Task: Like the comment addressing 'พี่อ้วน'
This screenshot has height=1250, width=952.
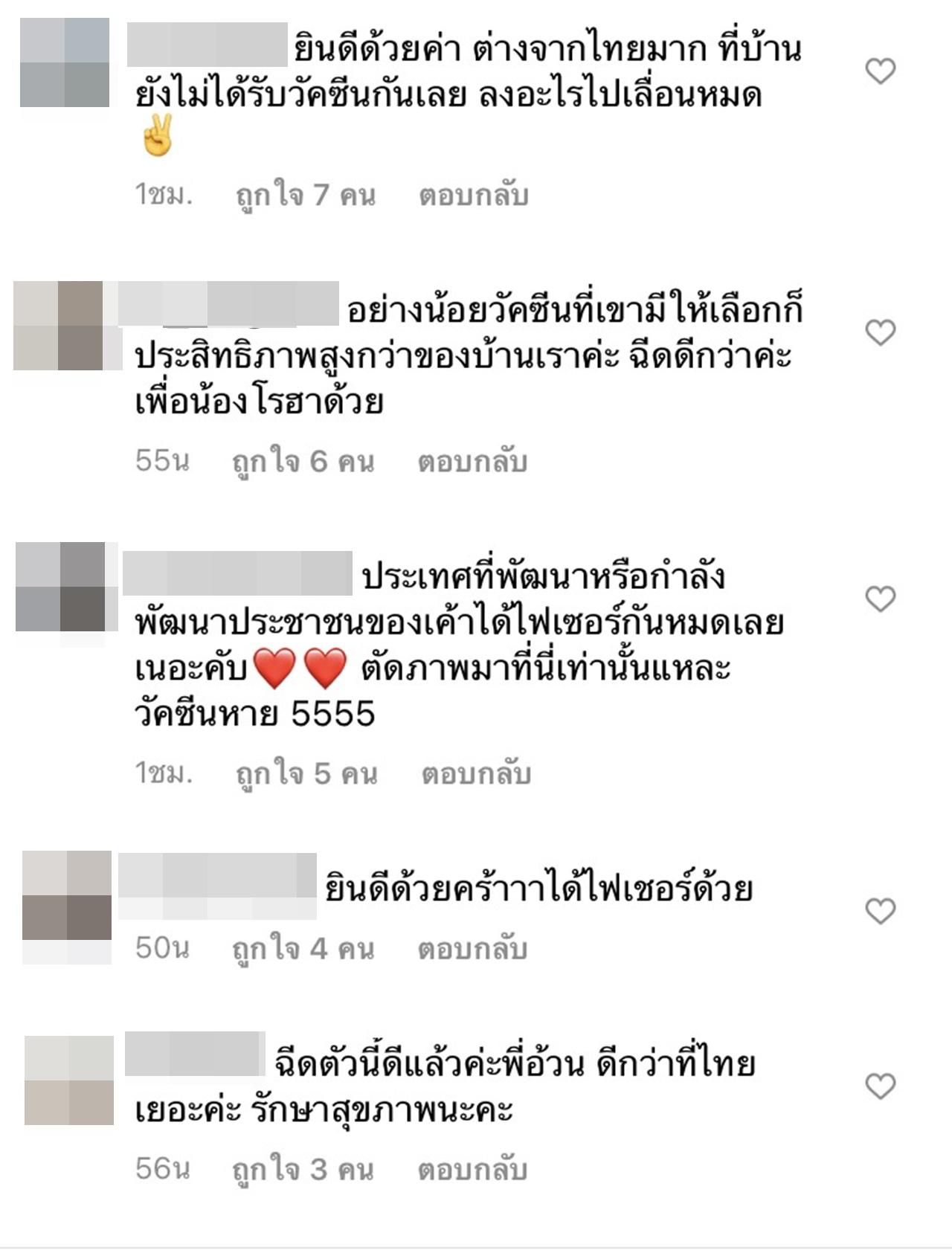Action: click(881, 1086)
